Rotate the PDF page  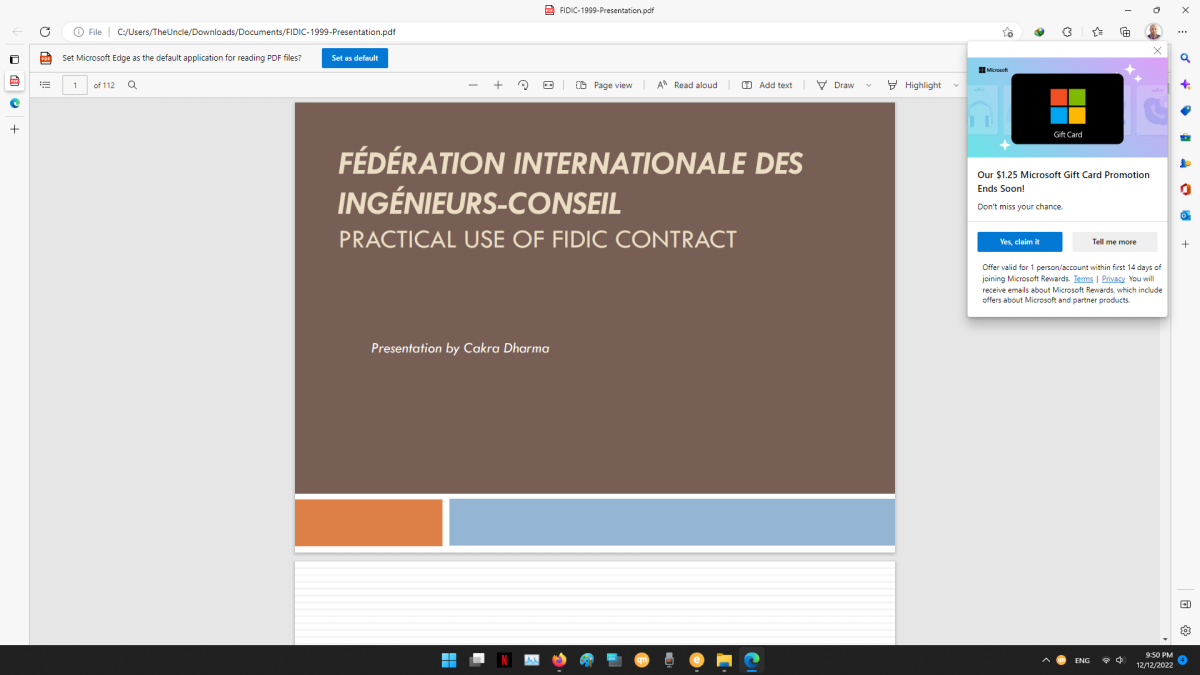523,85
